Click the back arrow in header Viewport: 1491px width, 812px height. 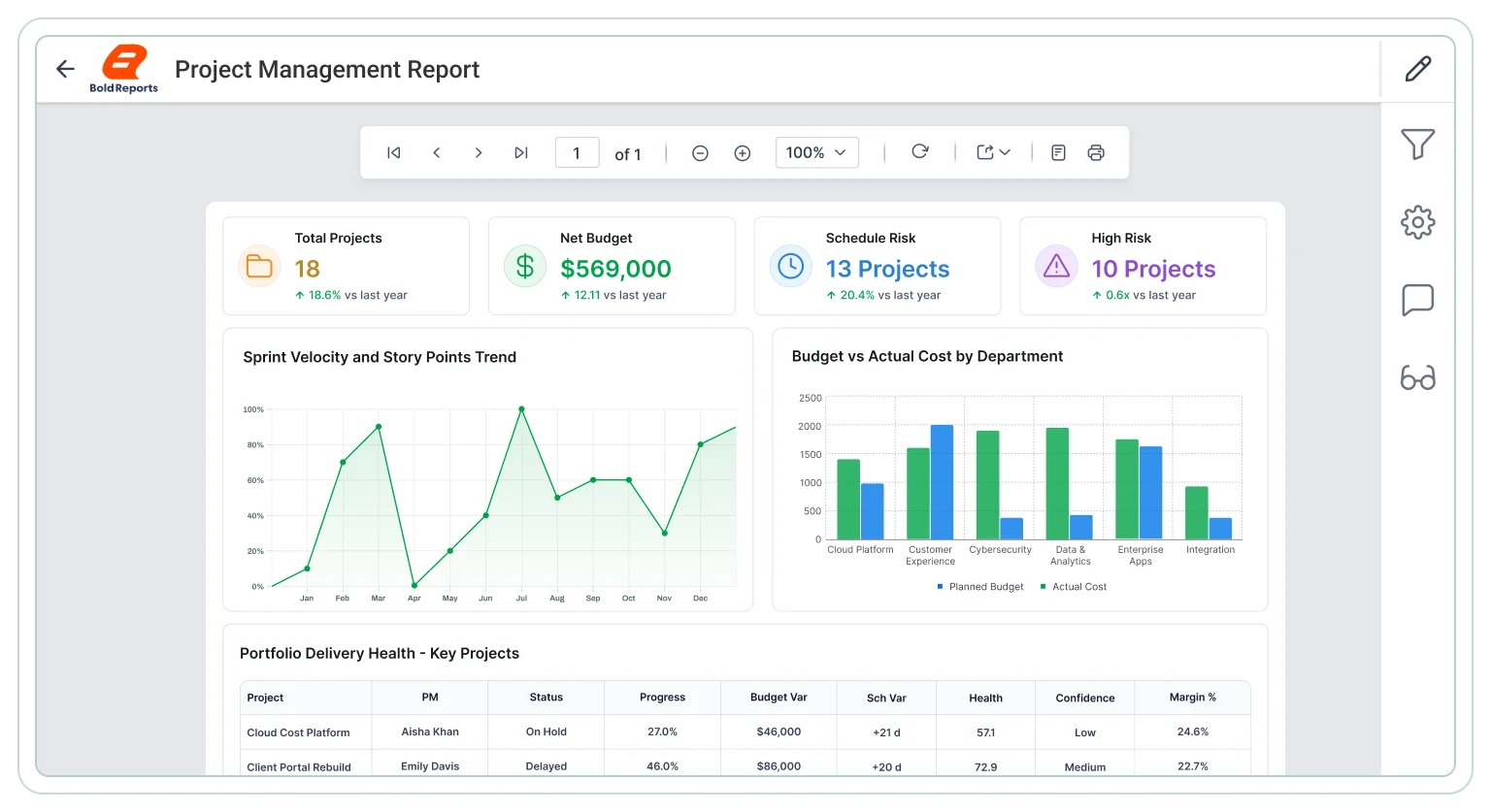[65, 69]
